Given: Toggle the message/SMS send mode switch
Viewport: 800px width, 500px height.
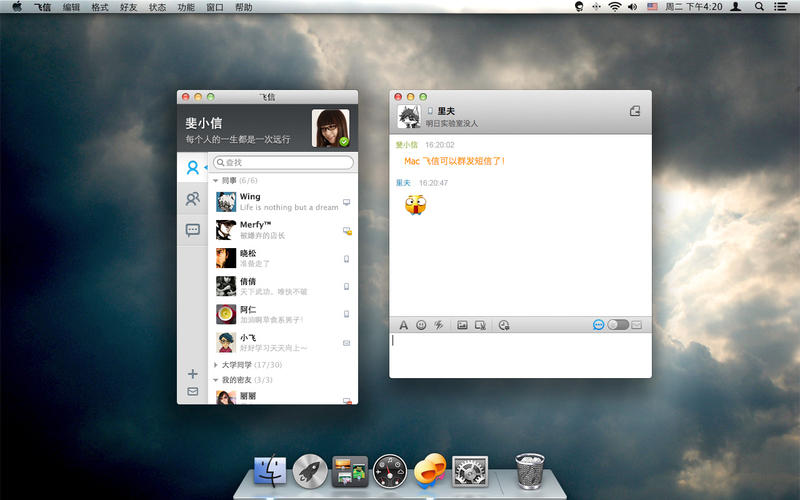Looking at the screenshot, I should point(618,325).
